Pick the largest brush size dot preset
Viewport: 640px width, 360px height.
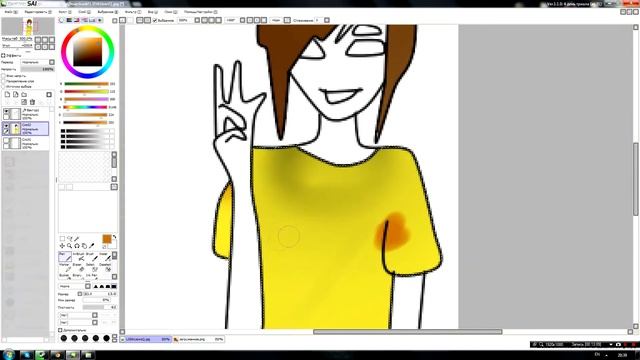click(x=107, y=338)
